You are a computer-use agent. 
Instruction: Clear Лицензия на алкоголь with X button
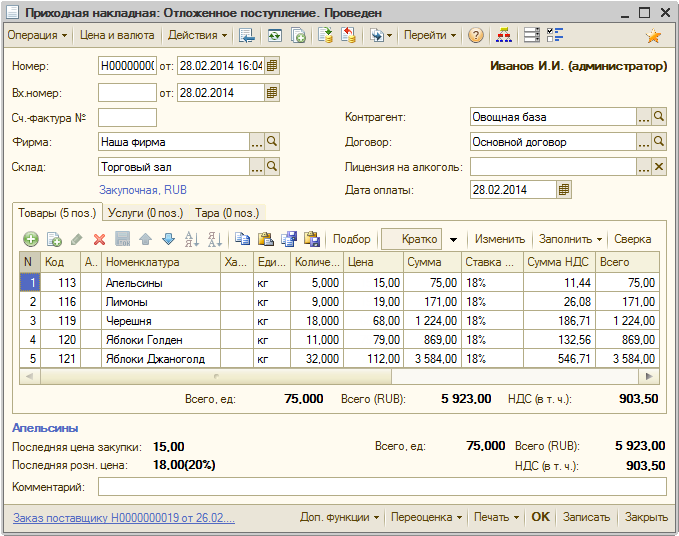(x=659, y=167)
